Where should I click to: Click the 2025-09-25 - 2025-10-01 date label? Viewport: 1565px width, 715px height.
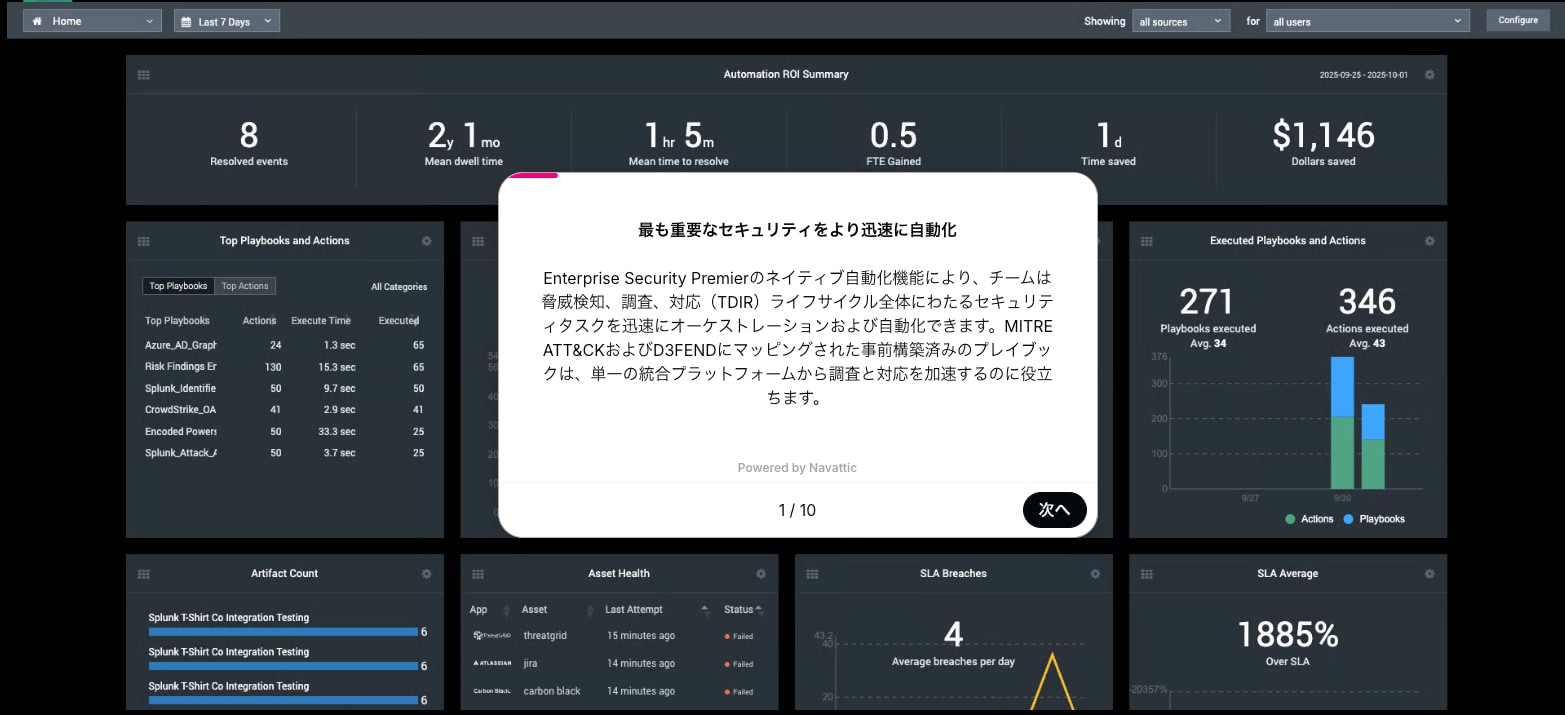click(x=1363, y=75)
